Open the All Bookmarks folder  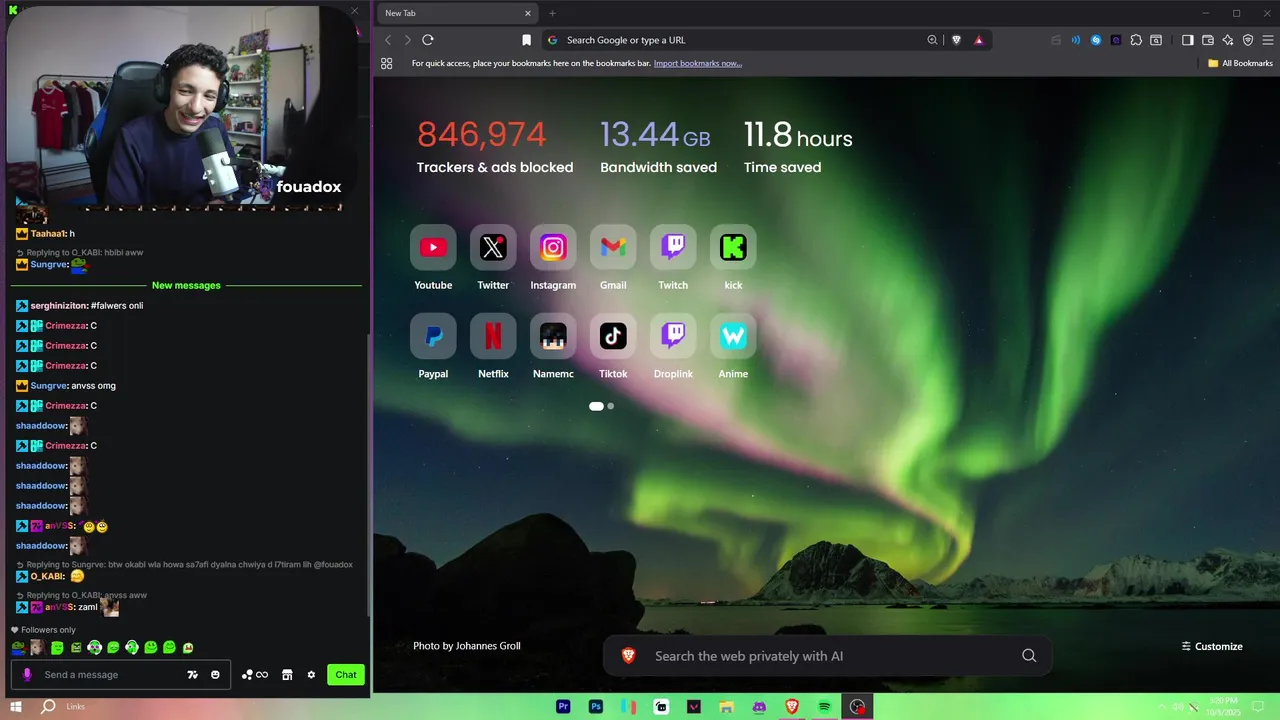(x=1240, y=63)
